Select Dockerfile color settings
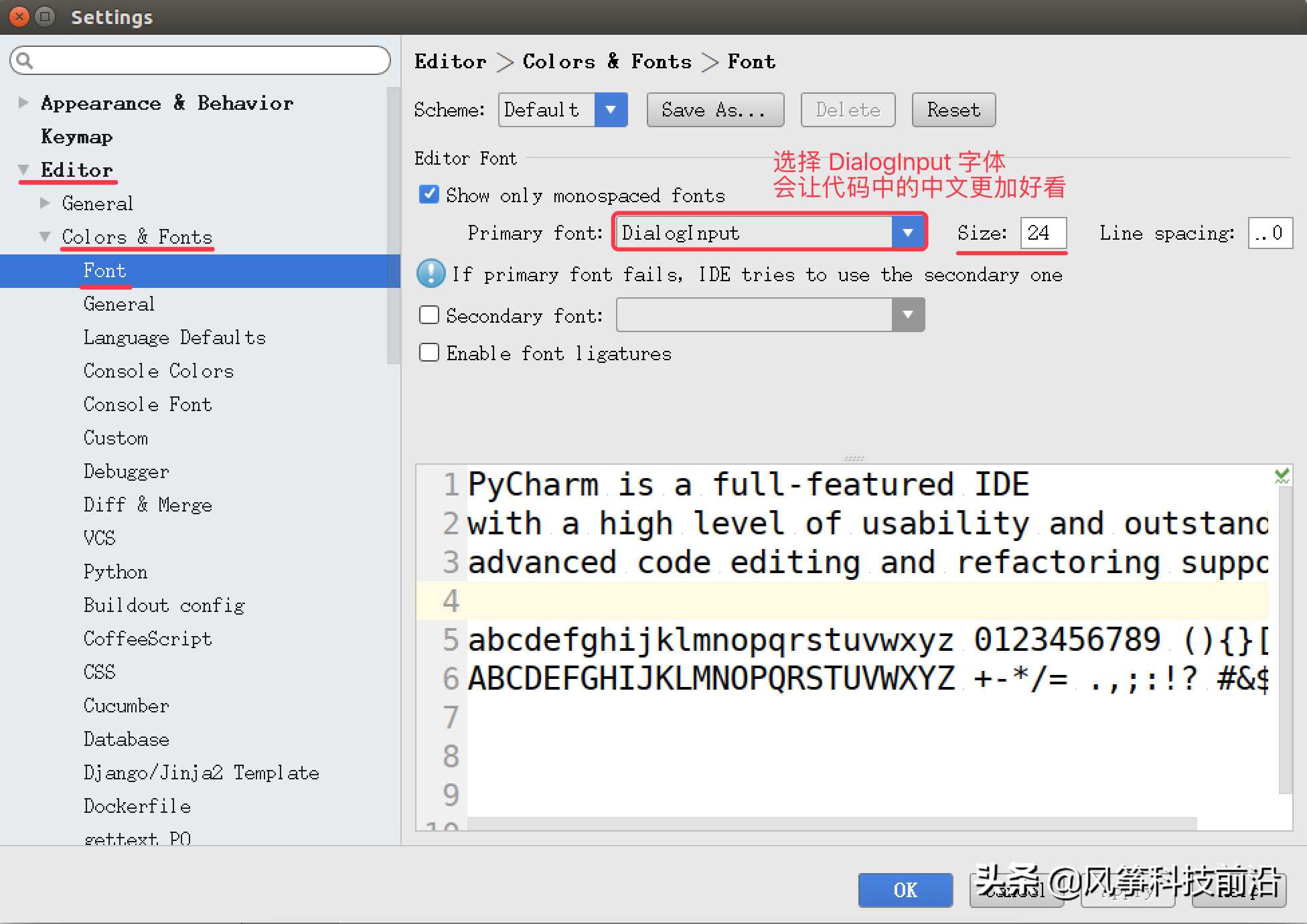The image size is (1307, 924). pos(137,806)
